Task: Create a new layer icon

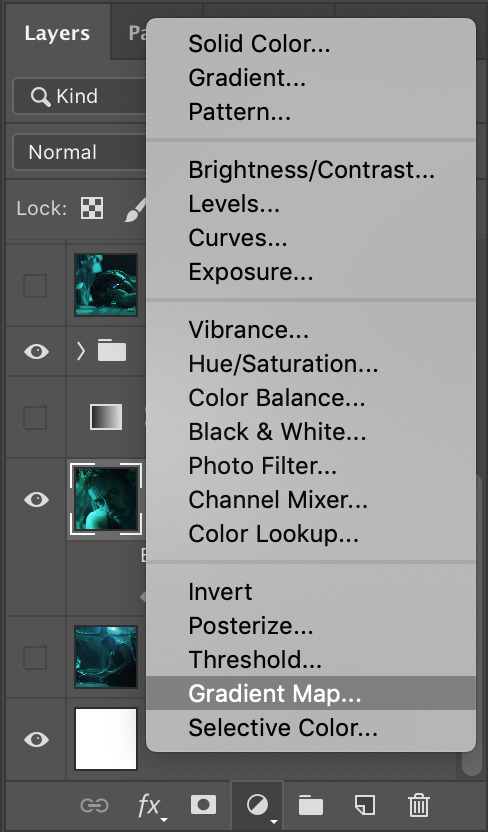Action: pyautogui.click(x=365, y=805)
